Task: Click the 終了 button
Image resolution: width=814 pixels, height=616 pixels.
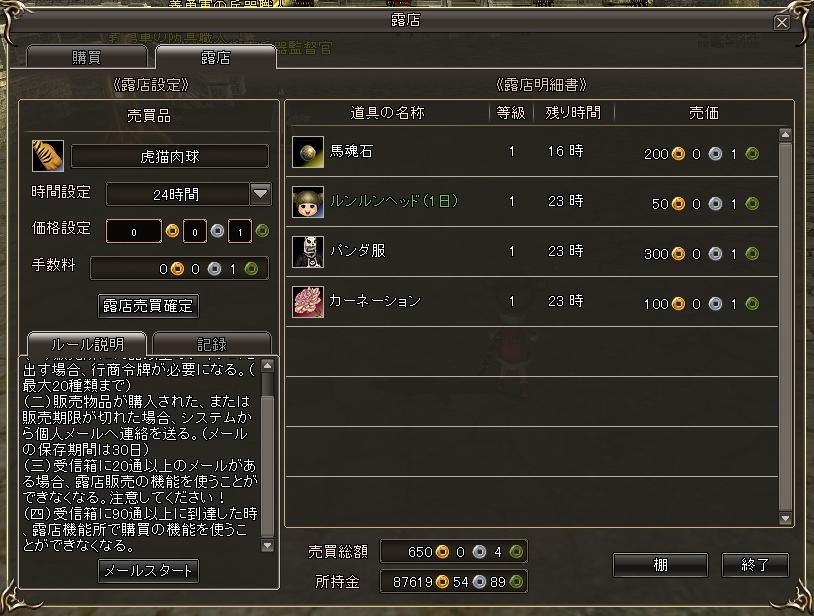Action: point(755,565)
